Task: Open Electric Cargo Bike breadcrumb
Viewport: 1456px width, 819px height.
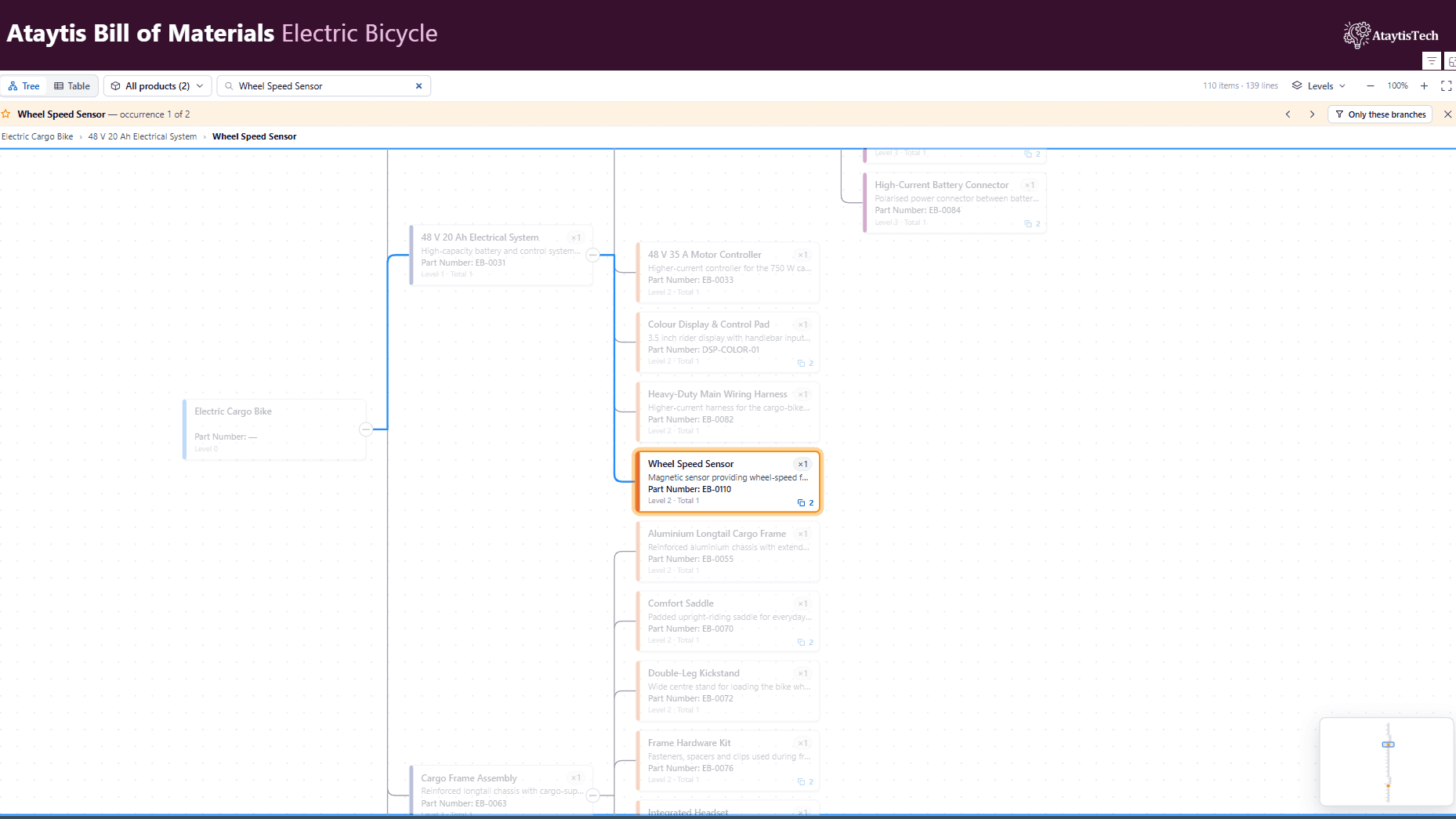Action: [x=37, y=136]
